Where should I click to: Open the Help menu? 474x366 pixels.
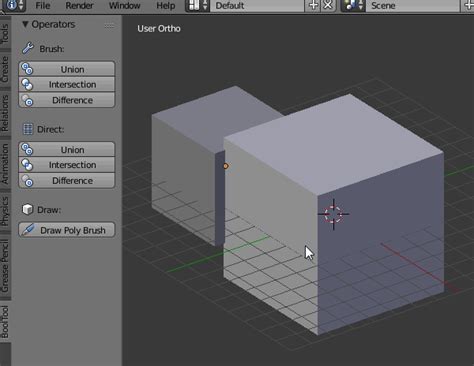pos(166,6)
